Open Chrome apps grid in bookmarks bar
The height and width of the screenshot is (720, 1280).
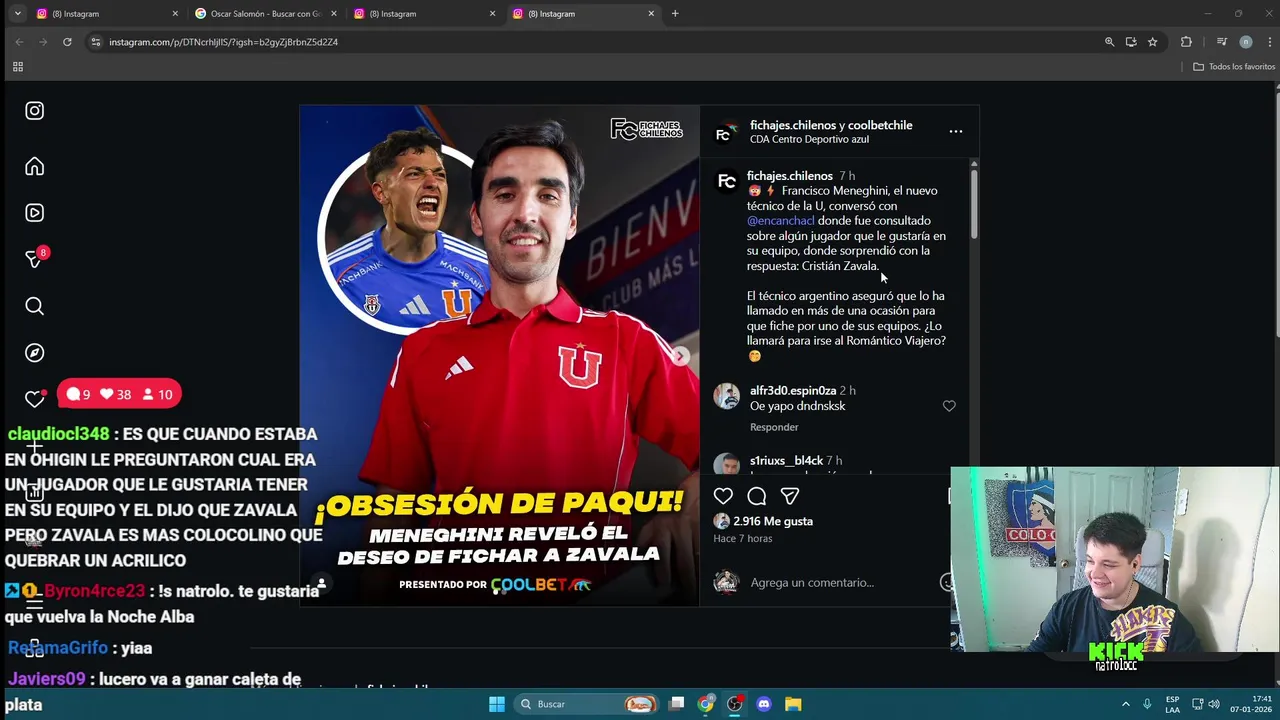point(17,66)
